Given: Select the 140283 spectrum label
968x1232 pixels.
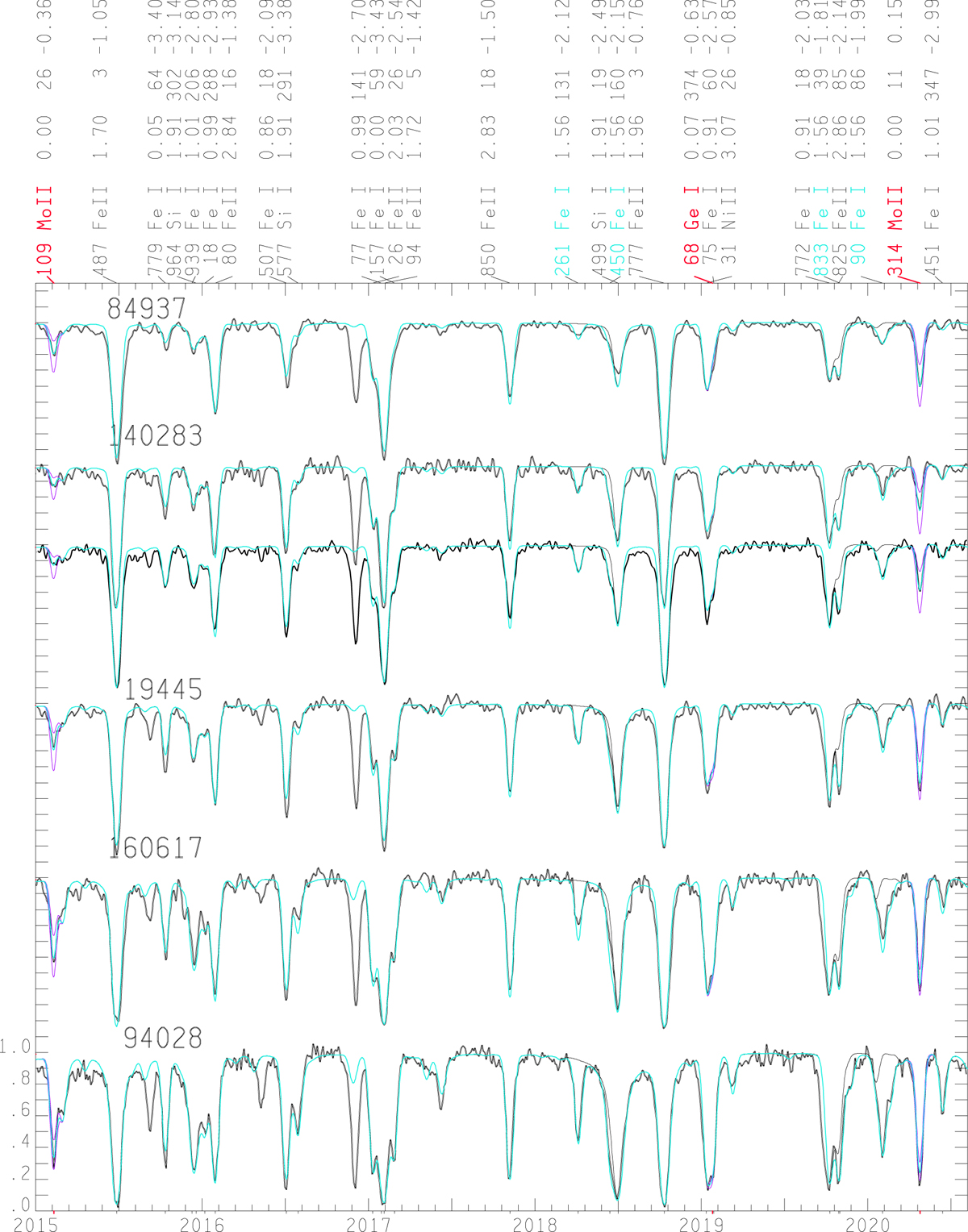Looking at the screenshot, I should pyautogui.click(x=156, y=436).
